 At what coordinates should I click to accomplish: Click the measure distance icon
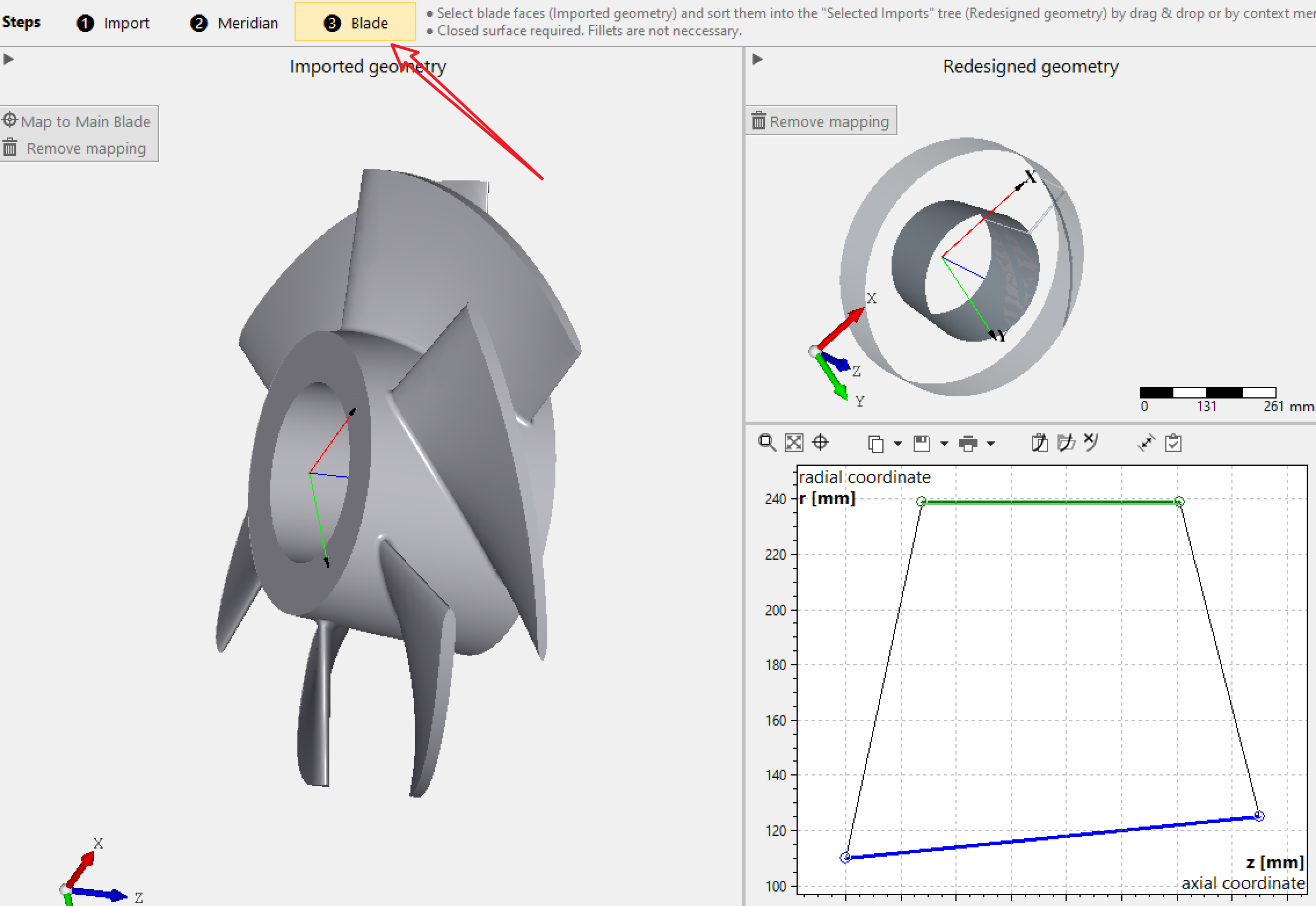[x=1146, y=443]
